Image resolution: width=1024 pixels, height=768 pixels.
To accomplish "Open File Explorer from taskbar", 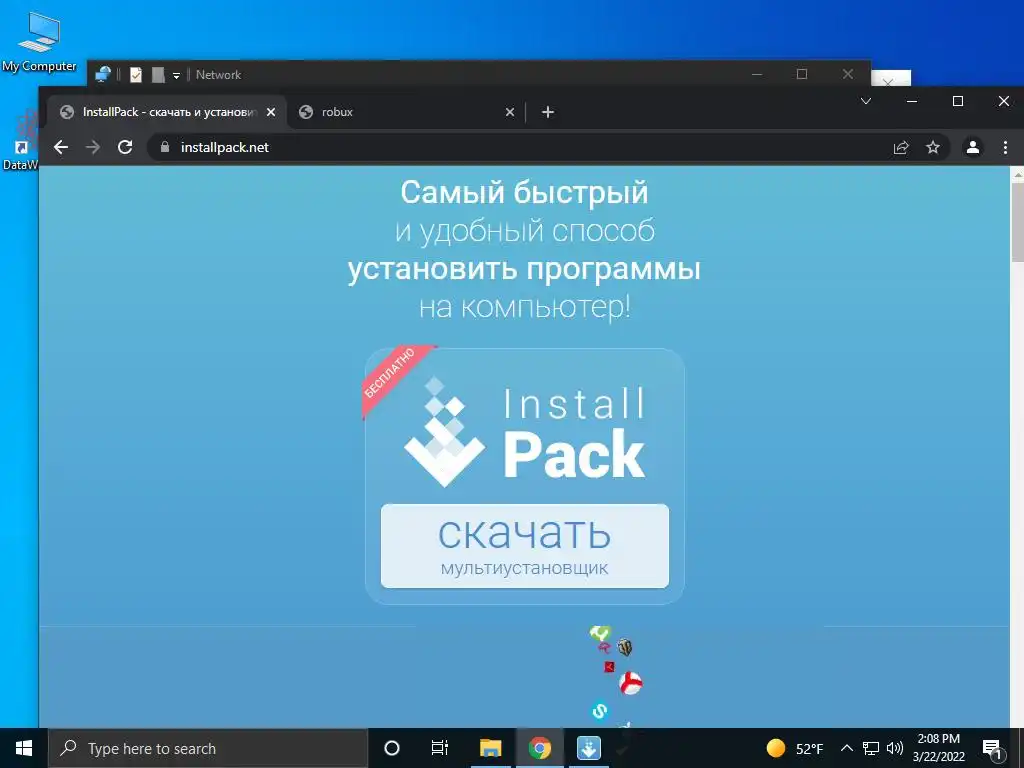I will pyautogui.click(x=490, y=748).
